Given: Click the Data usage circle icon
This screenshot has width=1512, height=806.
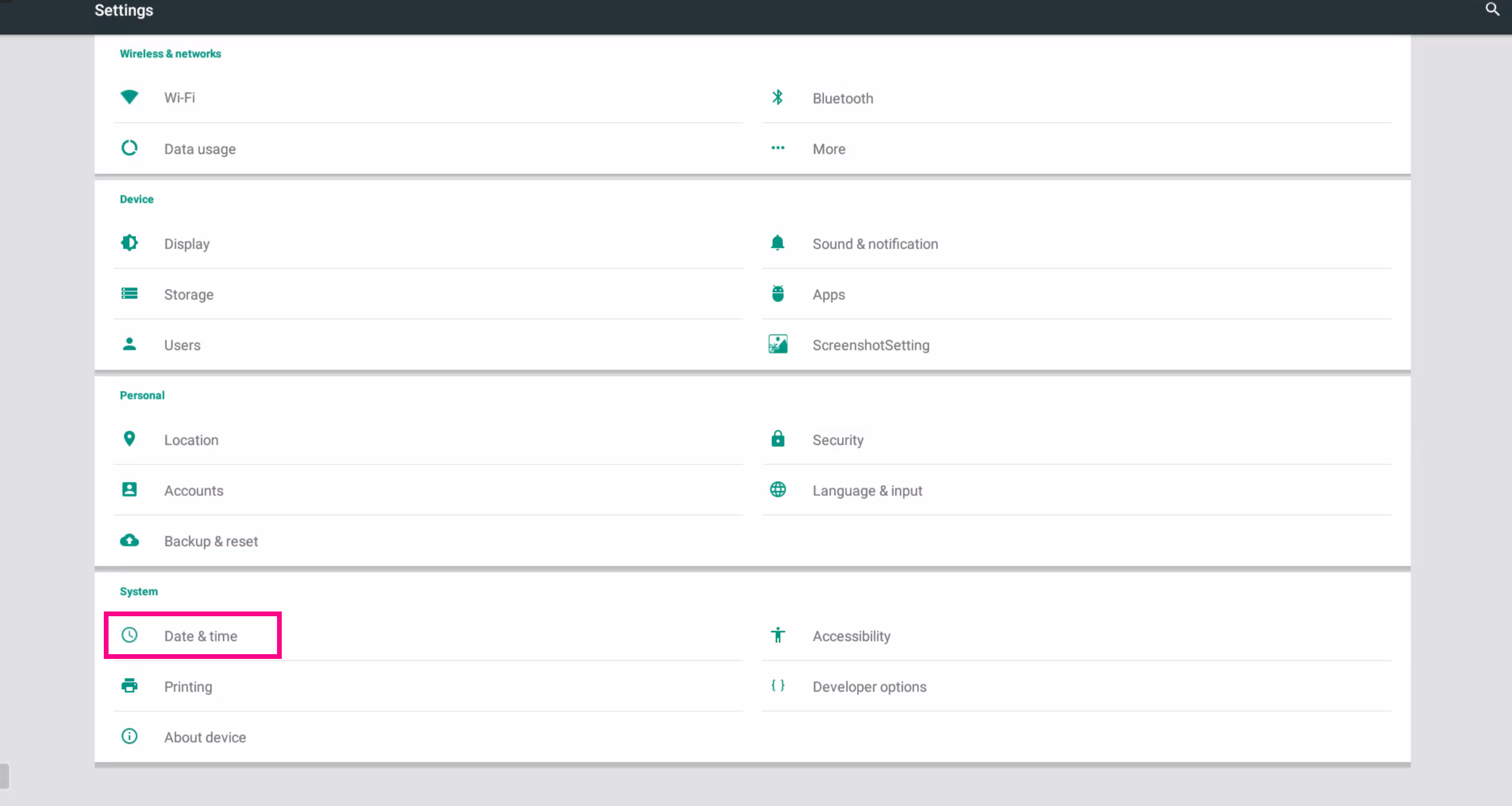Looking at the screenshot, I should click(x=129, y=148).
